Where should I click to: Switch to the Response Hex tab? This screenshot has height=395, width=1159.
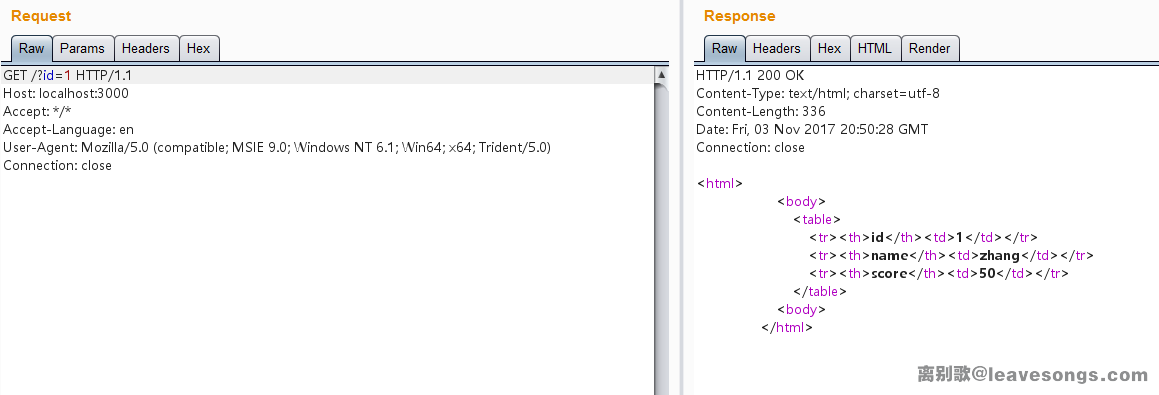(x=830, y=48)
